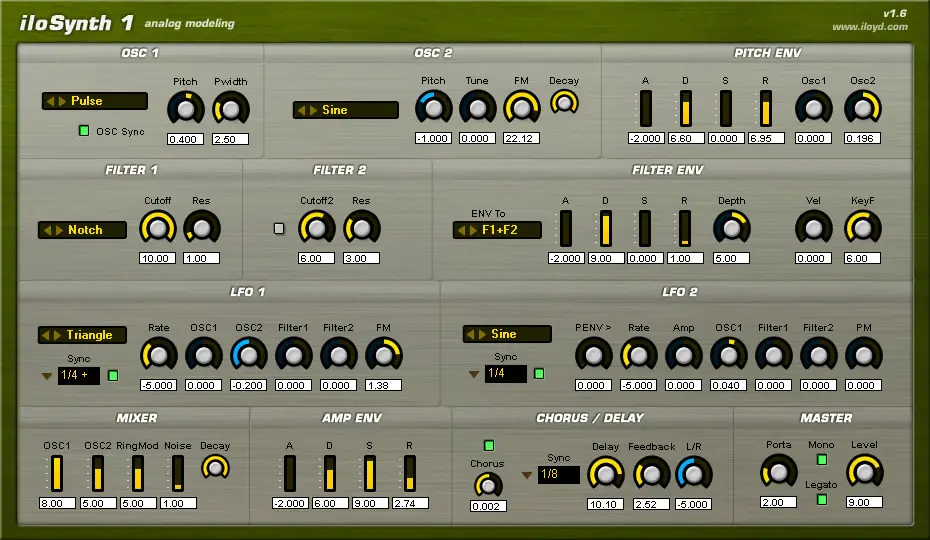Toggle the Mono switch
Viewport: 930px width, 540px height.
[822, 459]
